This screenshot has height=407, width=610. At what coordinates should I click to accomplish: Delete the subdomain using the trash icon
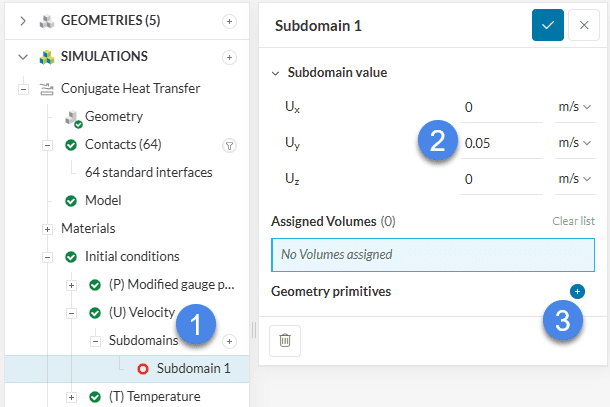285,341
